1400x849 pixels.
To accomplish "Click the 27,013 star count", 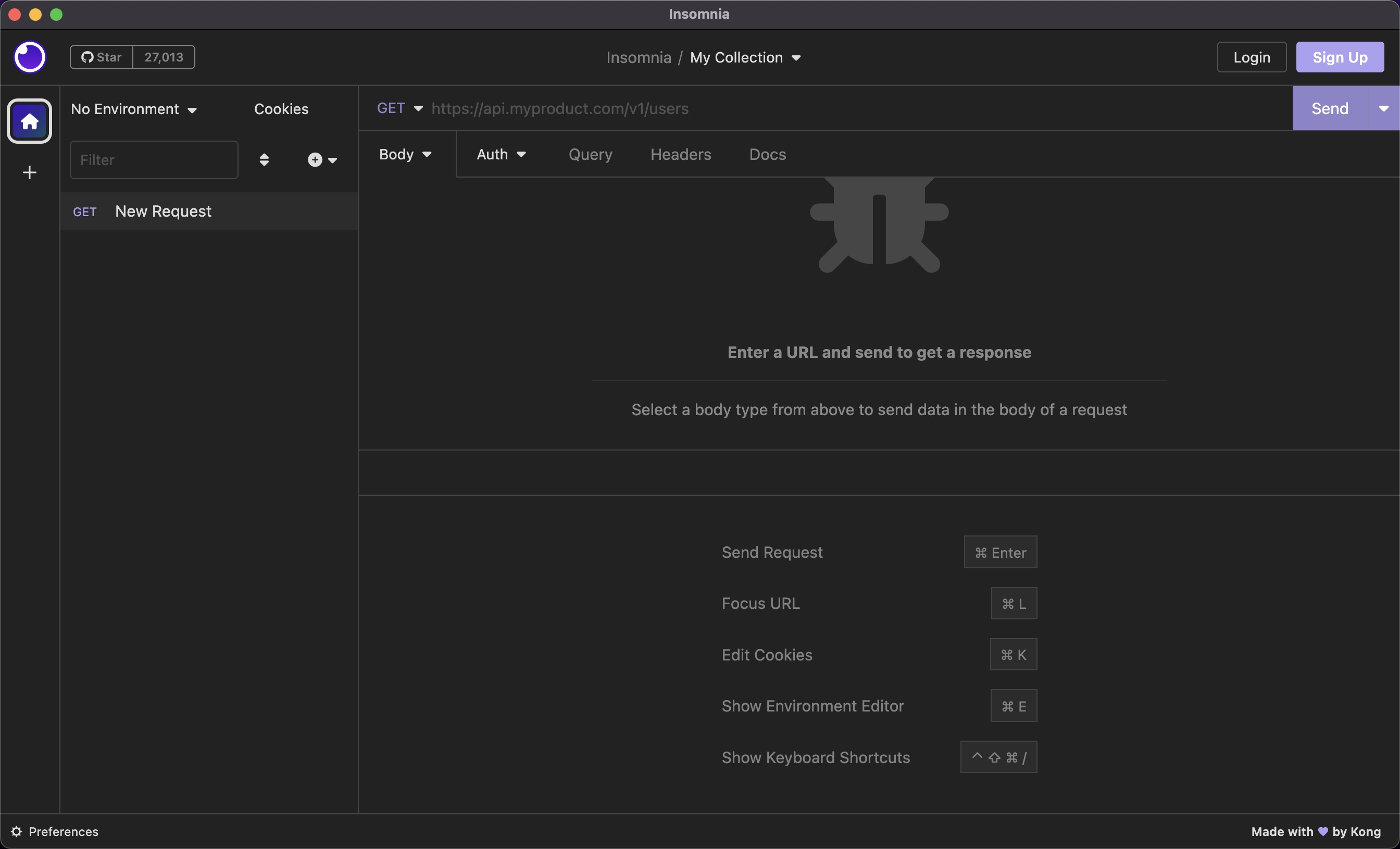I will (x=163, y=56).
